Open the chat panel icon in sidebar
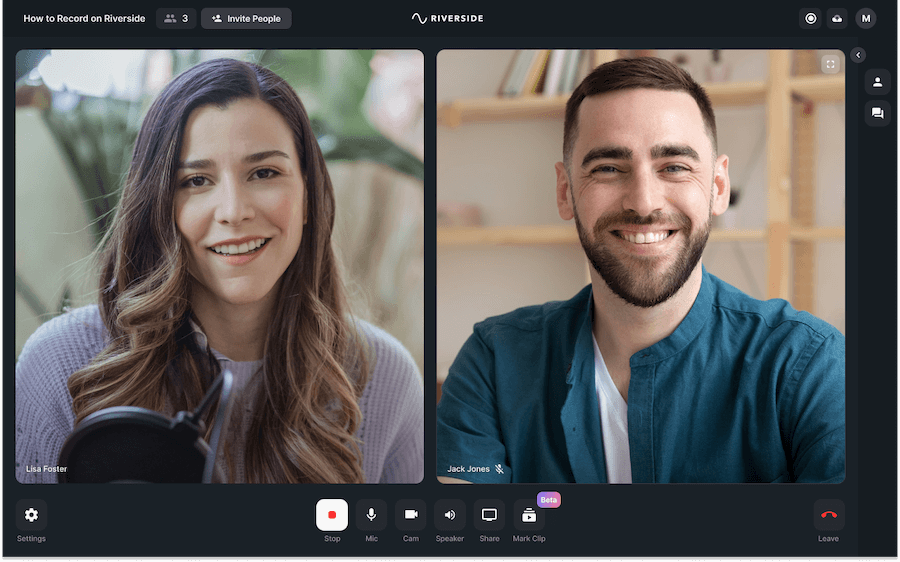 pyautogui.click(x=878, y=113)
